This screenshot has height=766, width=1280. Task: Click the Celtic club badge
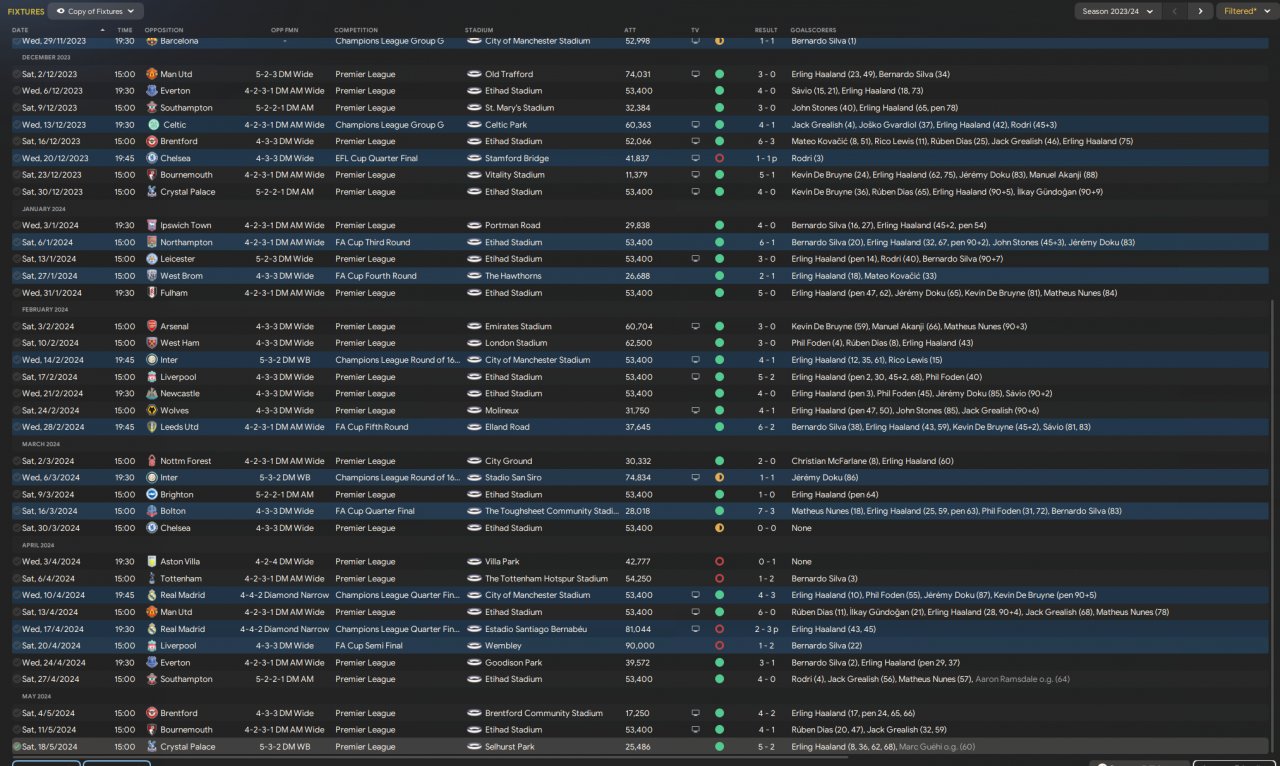[152, 125]
